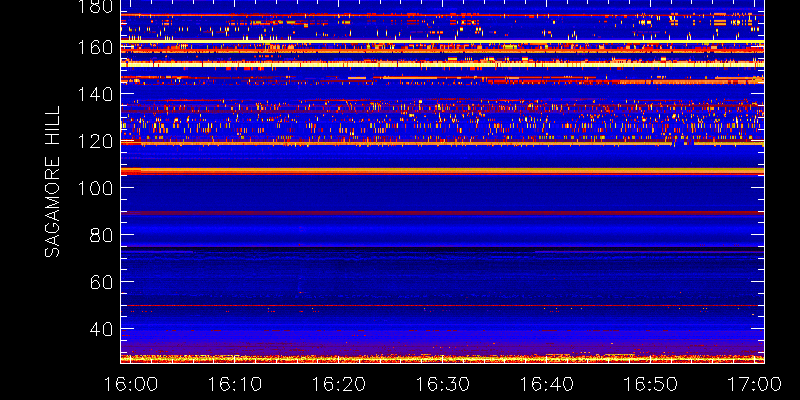Click the 160 frequency axis label
Screen dimensions: 800x400
point(95,48)
